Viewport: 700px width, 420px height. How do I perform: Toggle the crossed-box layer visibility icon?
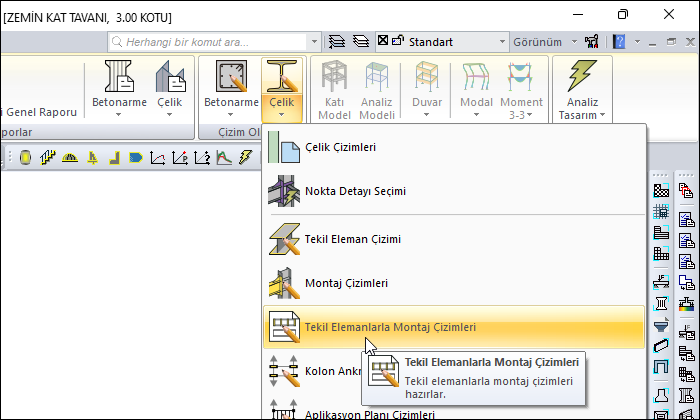(x=383, y=41)
